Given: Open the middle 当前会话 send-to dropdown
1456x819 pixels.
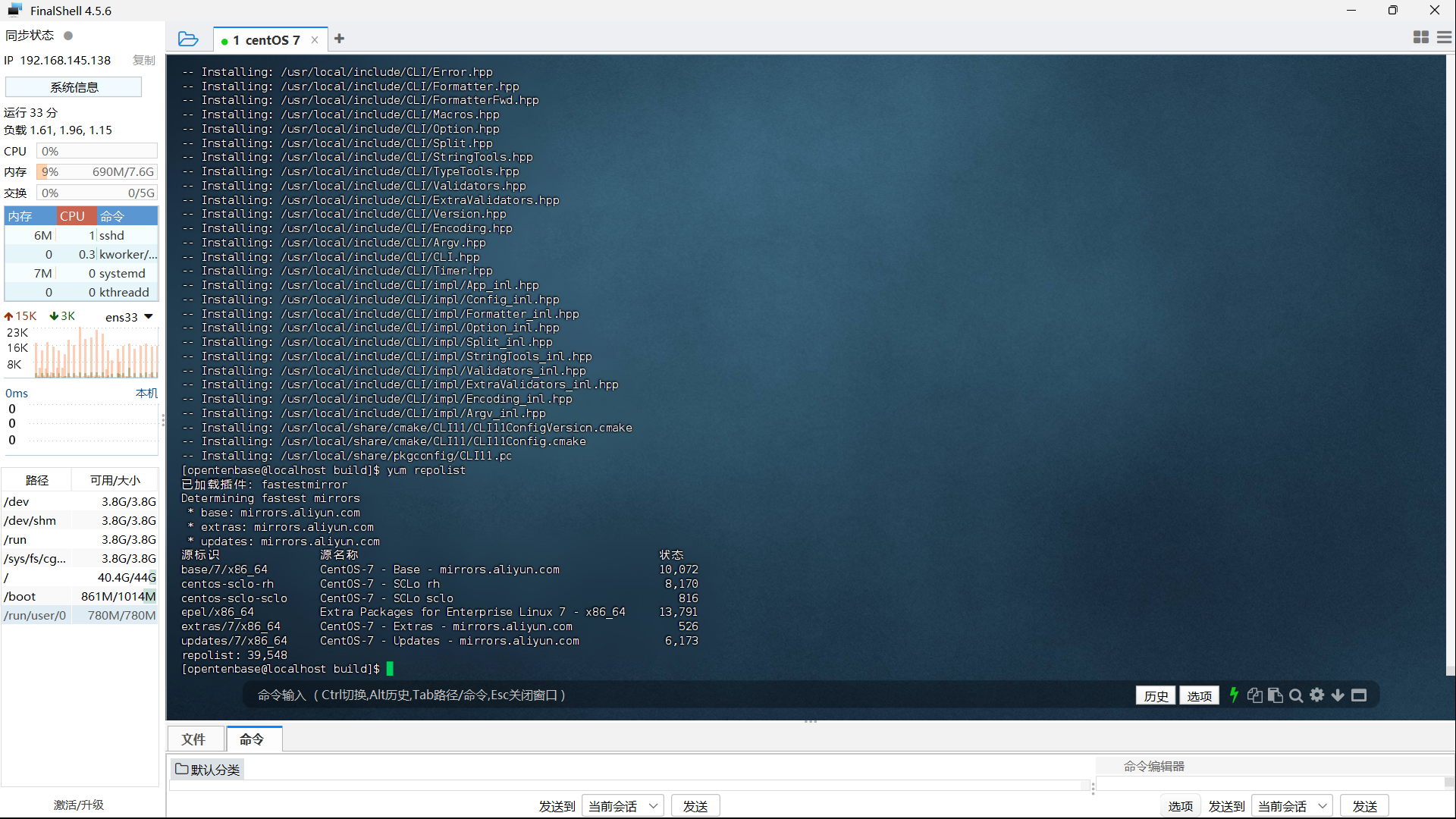Looking at the screenshot, I should point(623,806).
